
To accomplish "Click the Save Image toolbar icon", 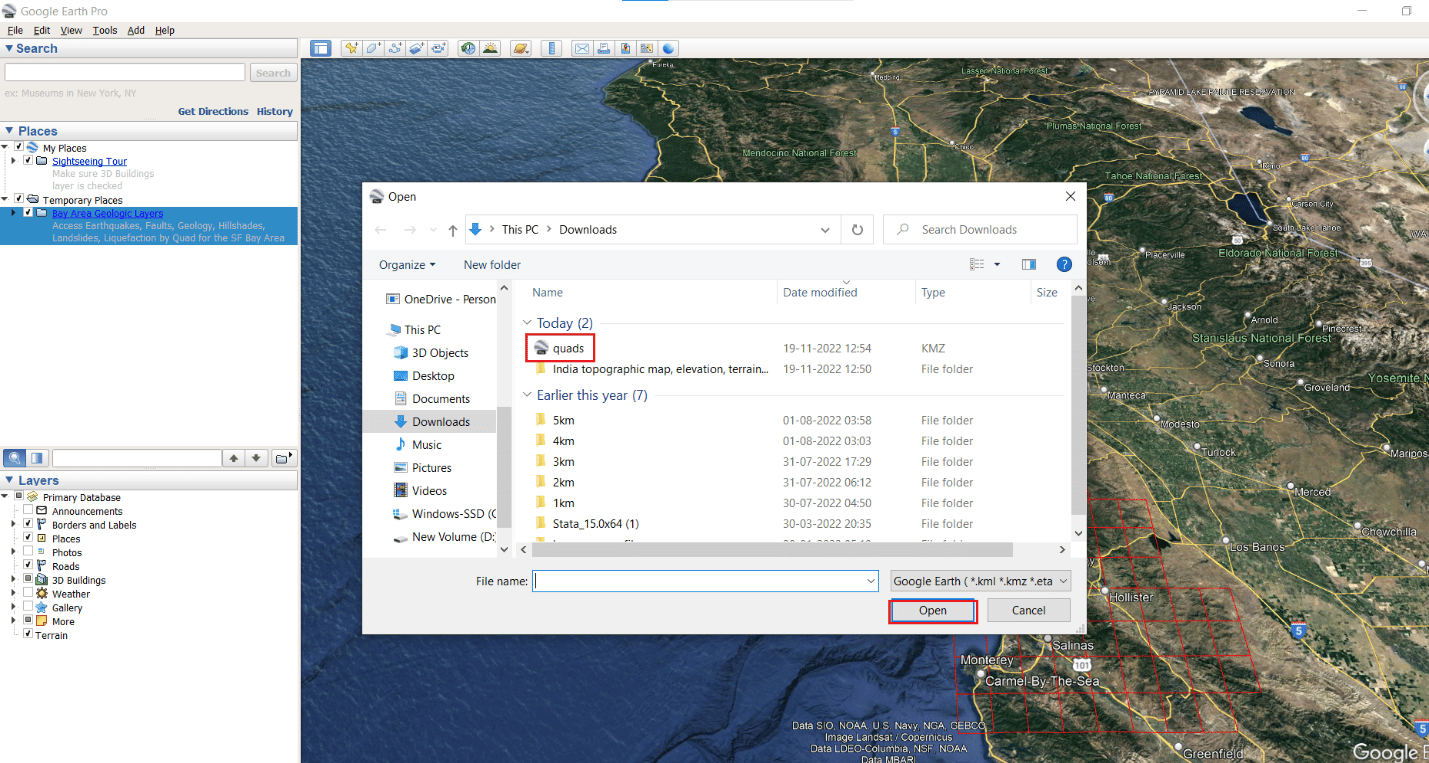I will (626, 48).
